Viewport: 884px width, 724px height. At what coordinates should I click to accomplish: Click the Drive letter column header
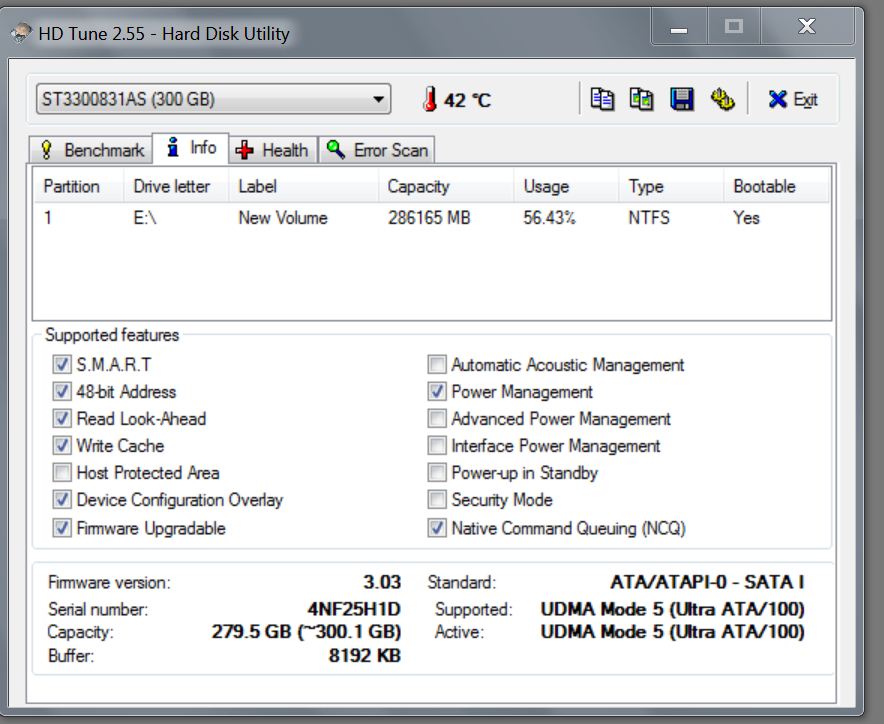pyautogui.click(x=176, y=186)
